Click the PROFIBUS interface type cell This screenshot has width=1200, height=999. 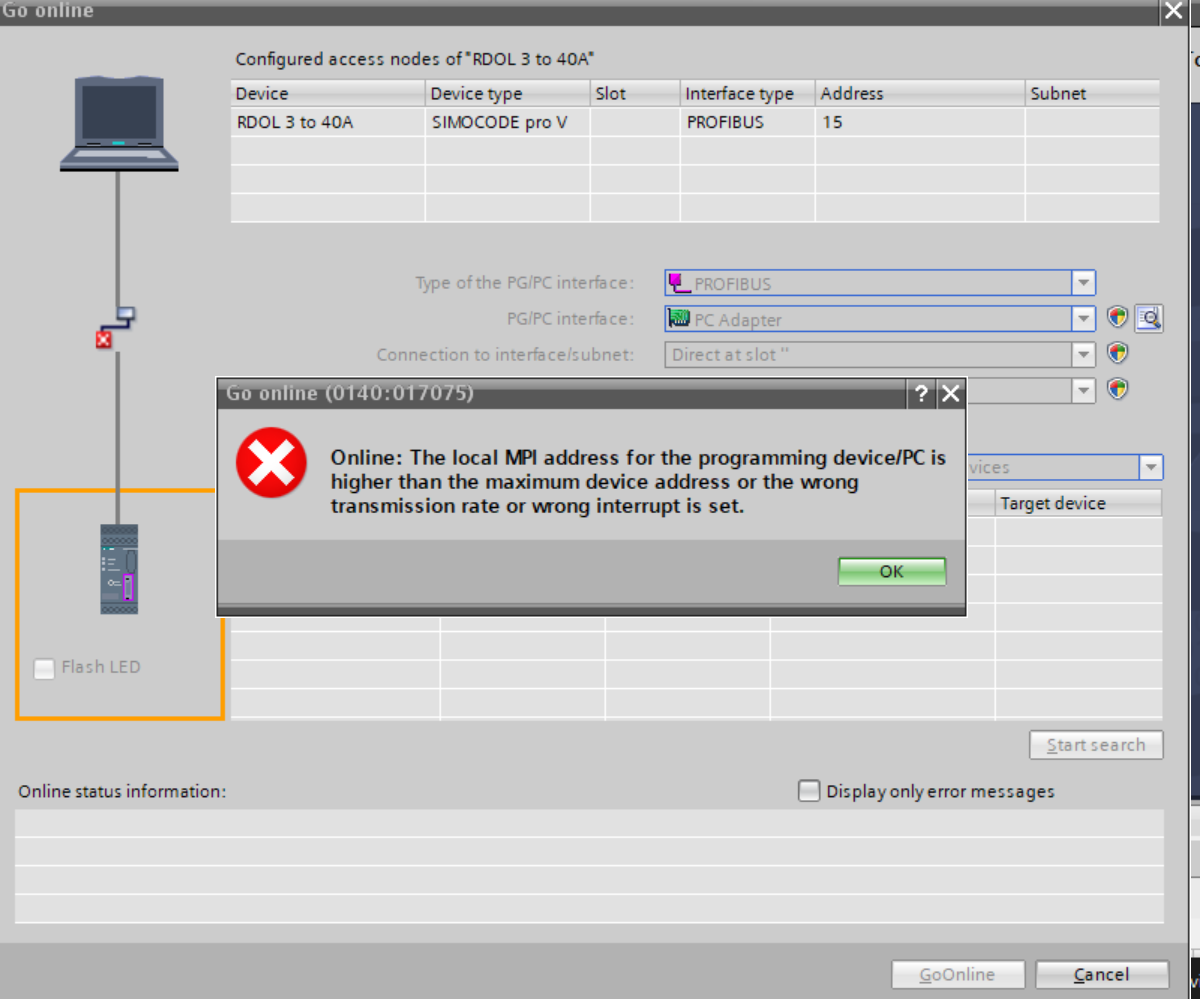(748, 122)
